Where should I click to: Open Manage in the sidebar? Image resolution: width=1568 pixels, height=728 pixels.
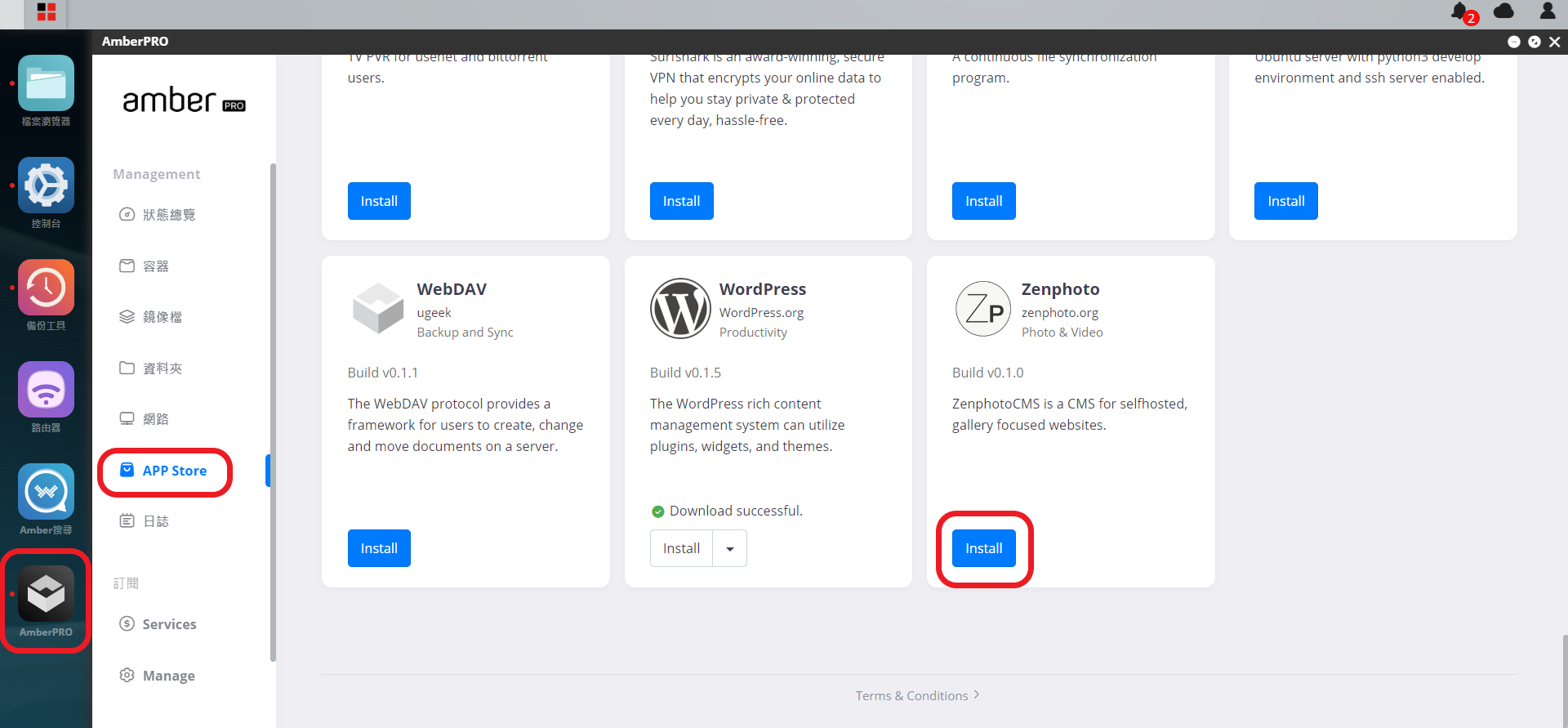[158, 676]
